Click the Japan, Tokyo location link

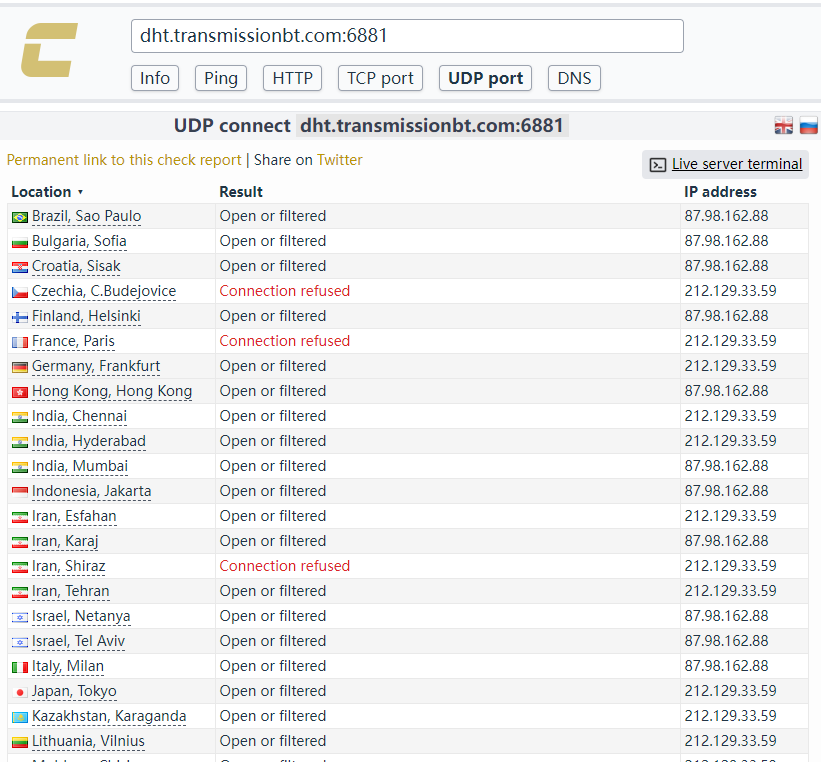pos(74,691)
